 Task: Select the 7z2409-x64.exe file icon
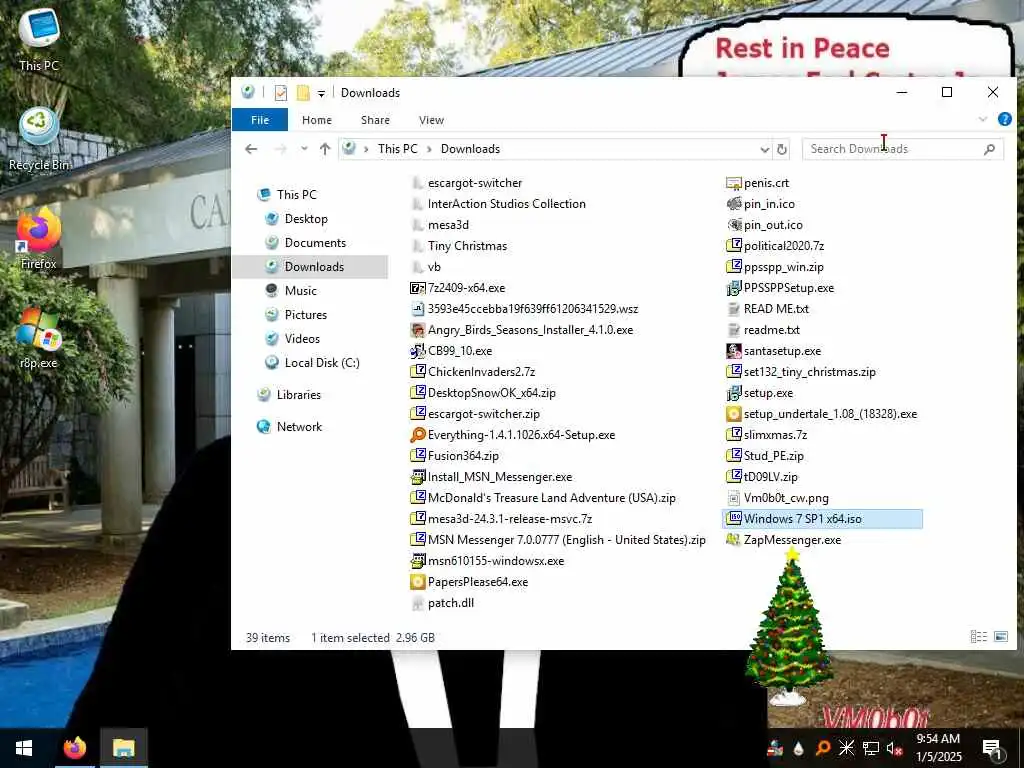[x=417, y=288]
